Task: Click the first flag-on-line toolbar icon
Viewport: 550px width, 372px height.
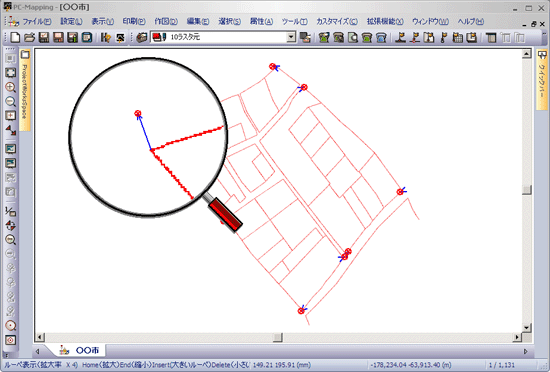Action: coord(400,37)
